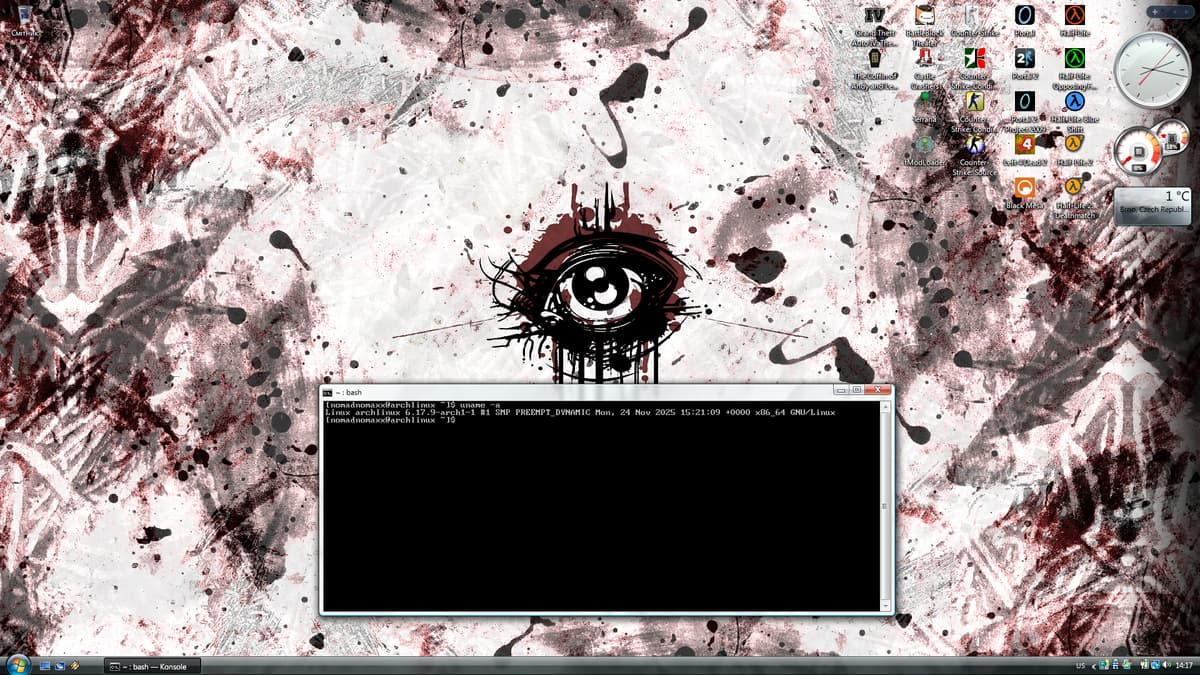Click the Portal 2 desktop icon
The image size is (1200, 675).
[1024, 60]
